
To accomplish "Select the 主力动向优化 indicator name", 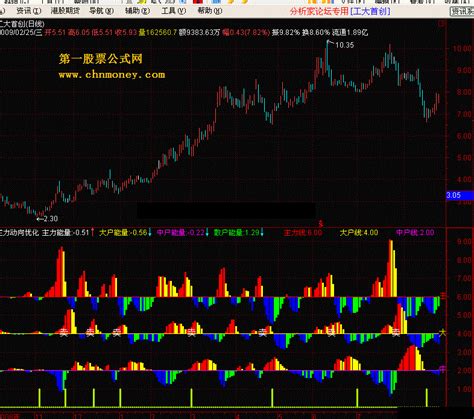I will tap(19, 232).
